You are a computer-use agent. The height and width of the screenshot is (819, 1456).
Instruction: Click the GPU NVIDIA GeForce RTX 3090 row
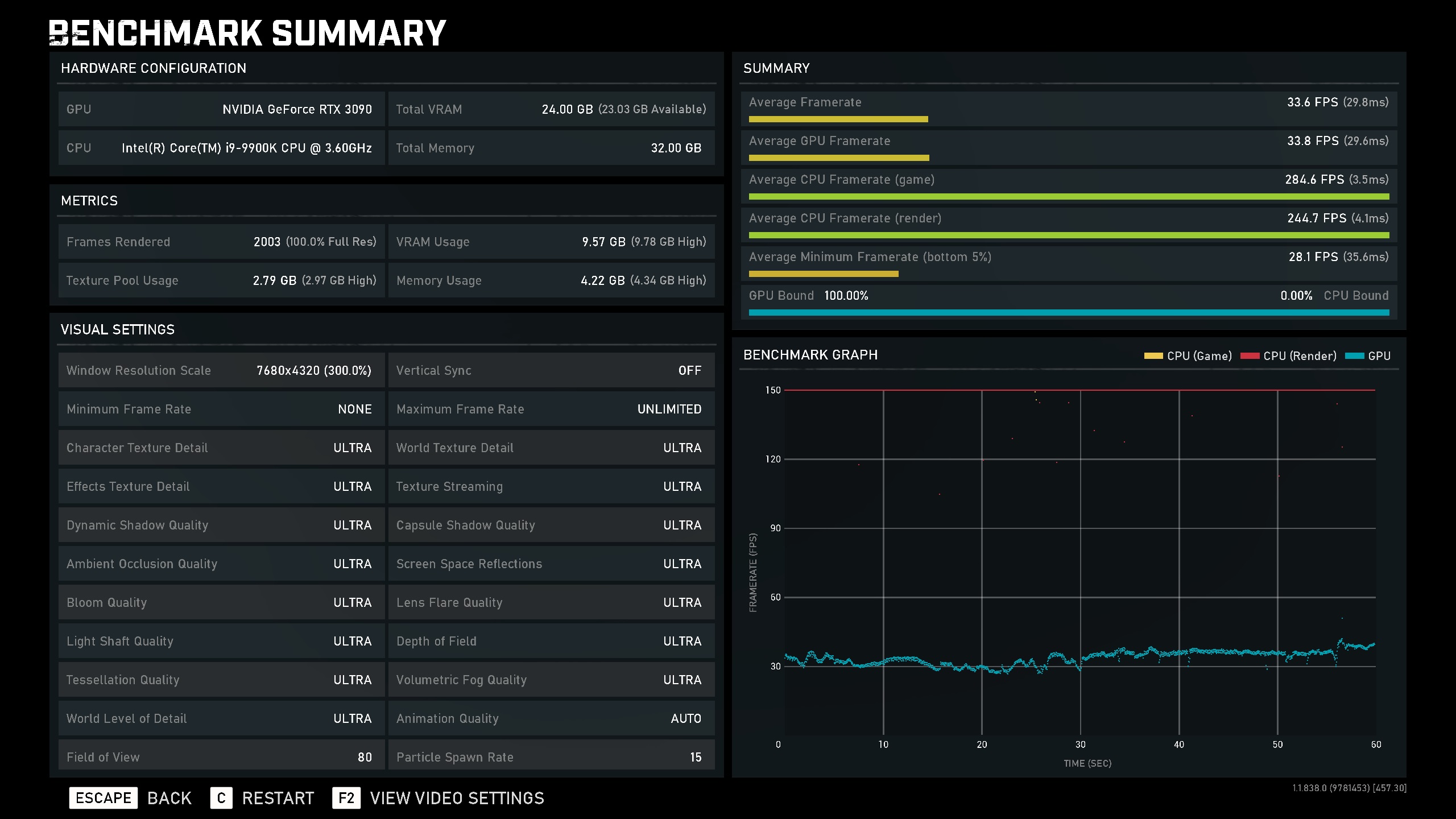pos(221,109)
